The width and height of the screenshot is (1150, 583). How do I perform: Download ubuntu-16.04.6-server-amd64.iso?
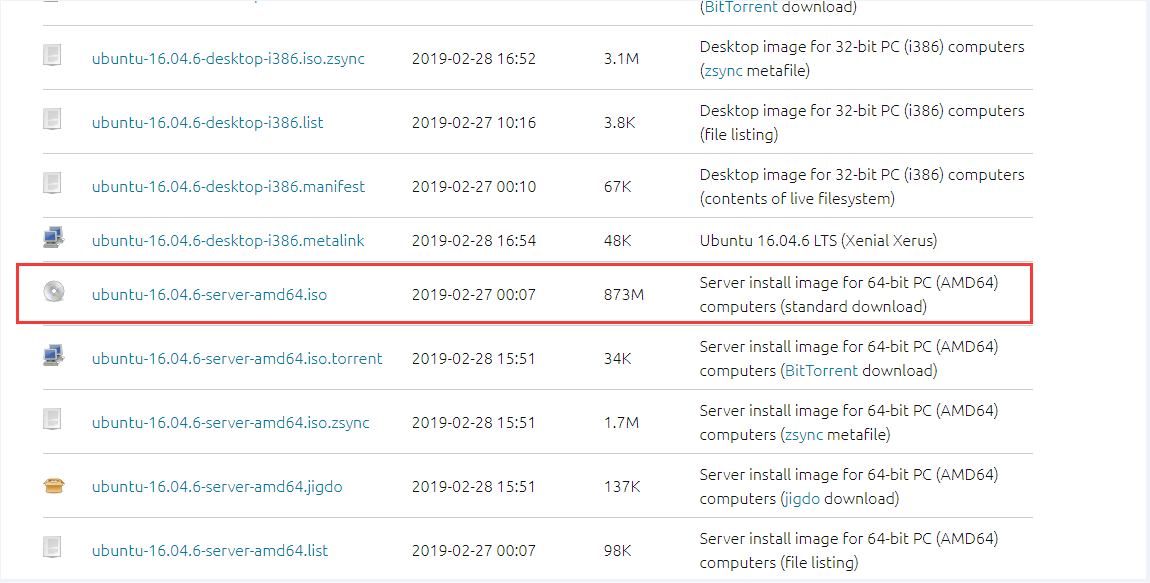pos(210,295)
